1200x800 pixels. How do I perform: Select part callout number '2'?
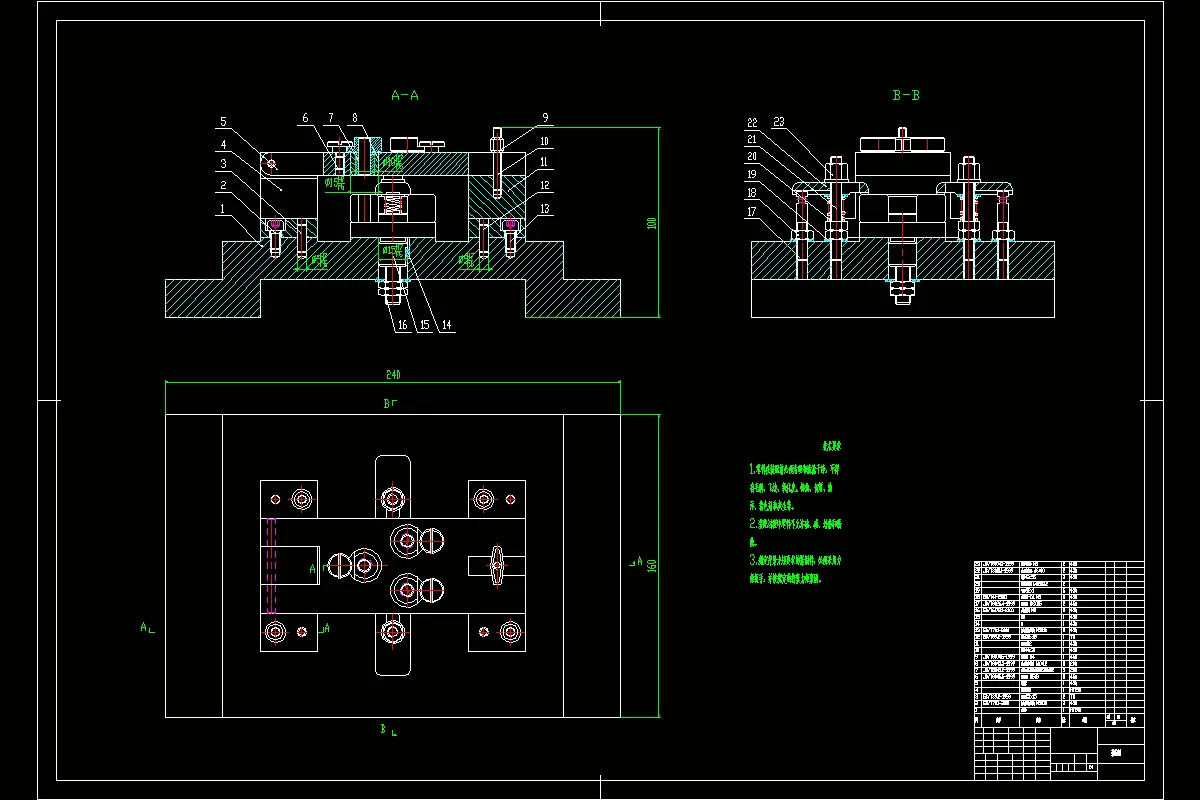(x=224, y=185)
